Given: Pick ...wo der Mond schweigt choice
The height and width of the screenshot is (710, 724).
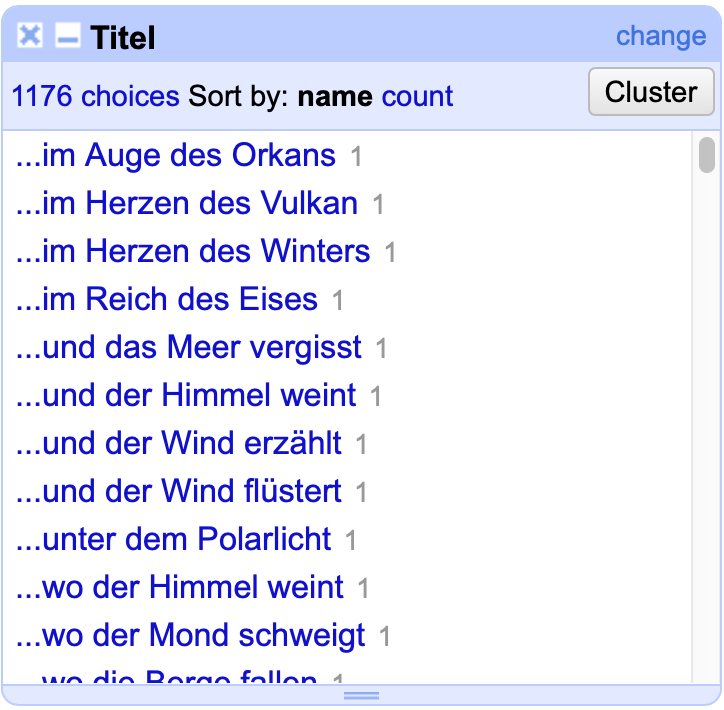Looking at the screenshot, I should (x=190, y=635).
